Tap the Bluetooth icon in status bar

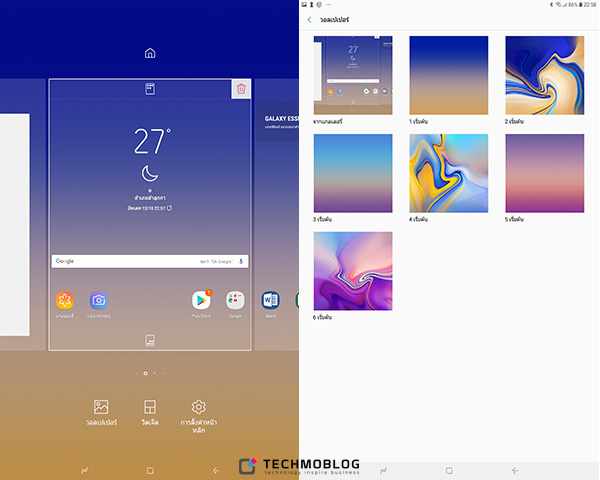click(551, 5)
